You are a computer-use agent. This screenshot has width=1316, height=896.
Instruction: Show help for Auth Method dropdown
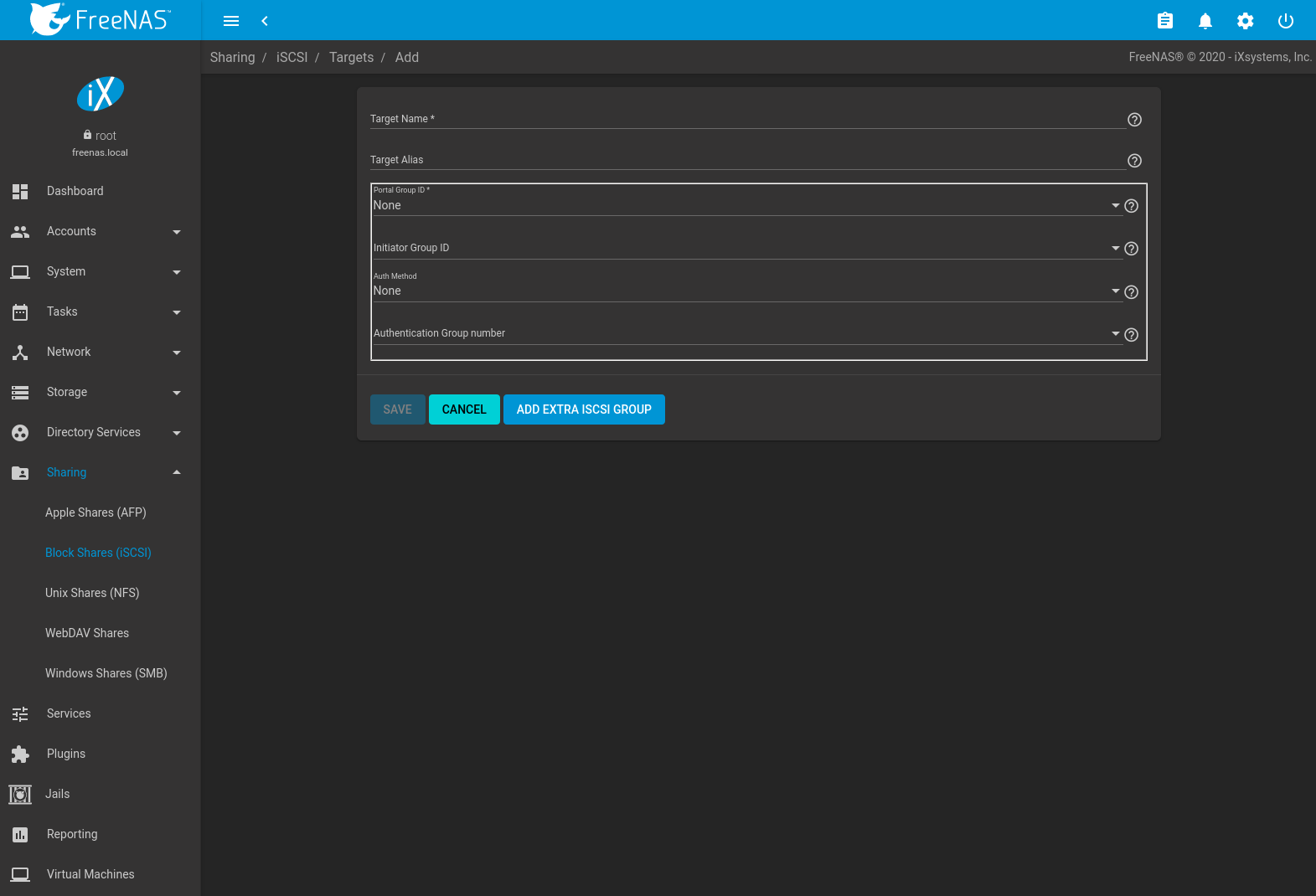(1131, 292)
